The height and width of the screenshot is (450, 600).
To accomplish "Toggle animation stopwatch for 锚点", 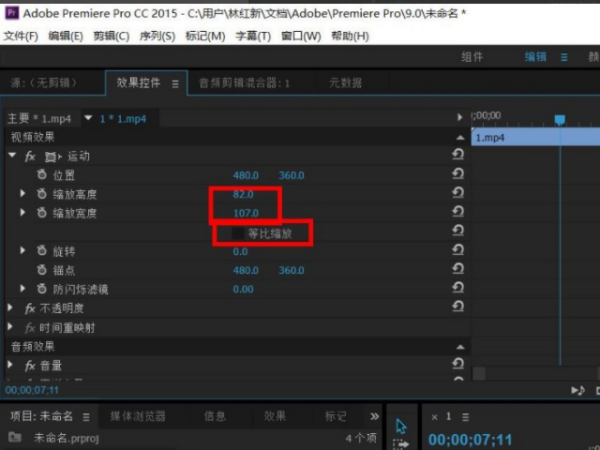I will point(42,270).
